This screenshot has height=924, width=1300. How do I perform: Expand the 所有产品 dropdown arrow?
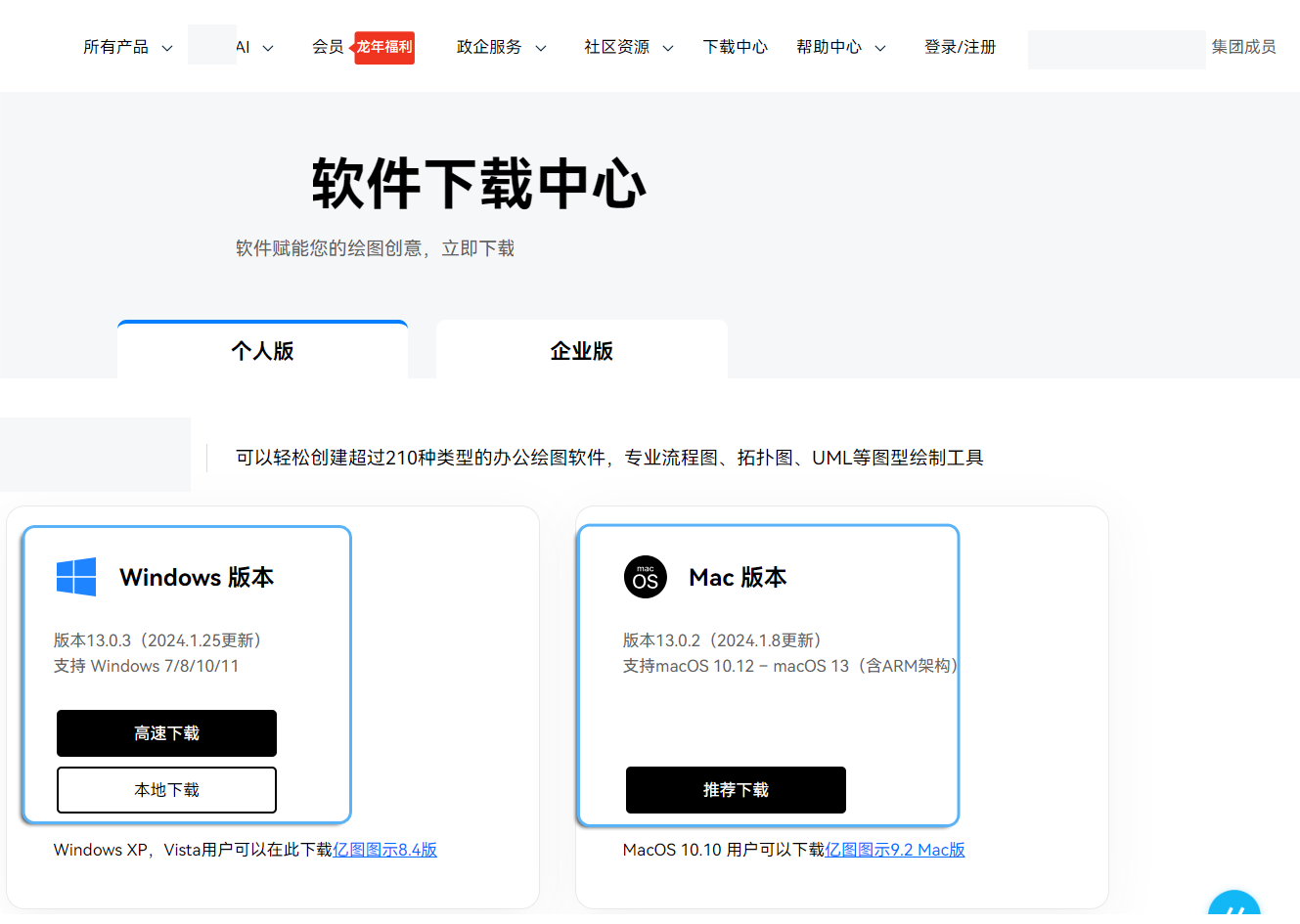click(x=167, y=48)
